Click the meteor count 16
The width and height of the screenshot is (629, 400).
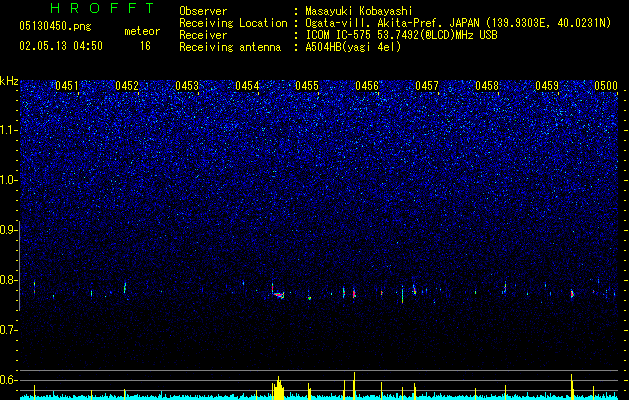point(145,46)
